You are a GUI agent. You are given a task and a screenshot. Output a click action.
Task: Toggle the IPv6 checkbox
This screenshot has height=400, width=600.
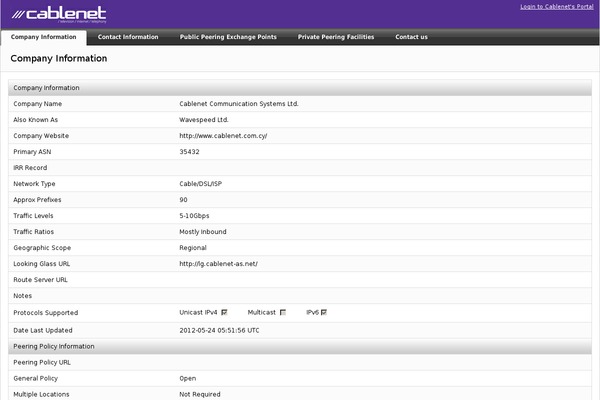[x=324, y=312]
